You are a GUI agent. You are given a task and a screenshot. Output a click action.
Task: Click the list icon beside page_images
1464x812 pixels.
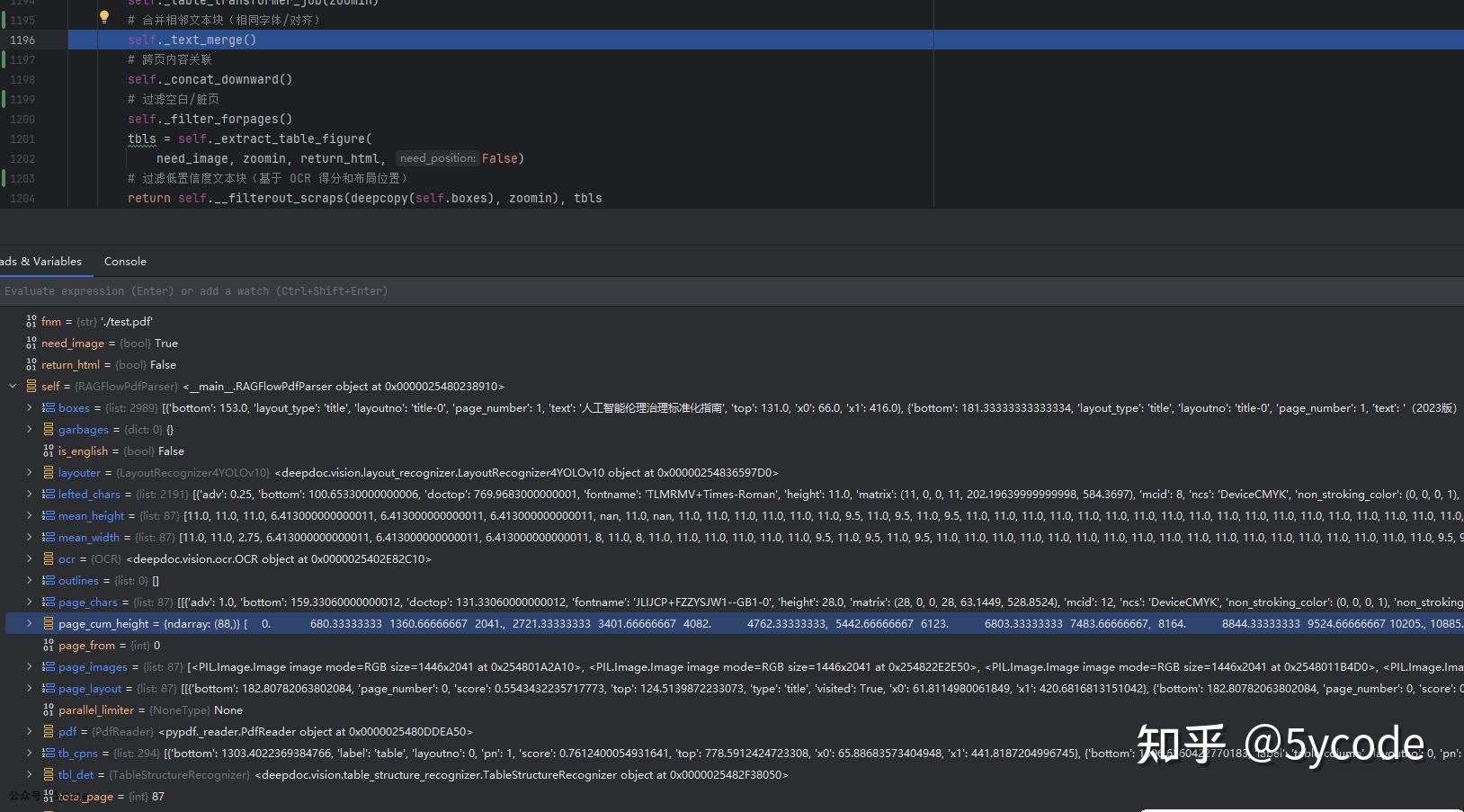[49, 667]
